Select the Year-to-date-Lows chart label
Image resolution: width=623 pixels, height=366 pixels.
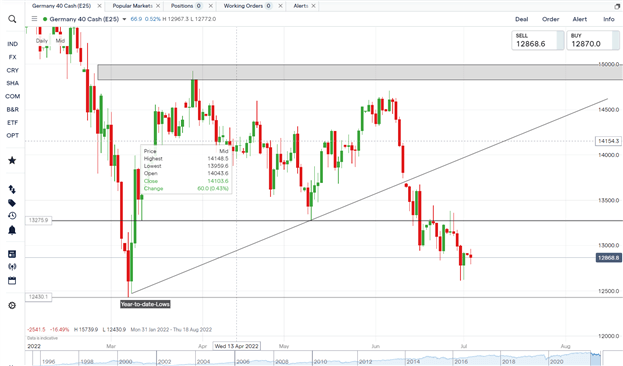pos(145,304)
